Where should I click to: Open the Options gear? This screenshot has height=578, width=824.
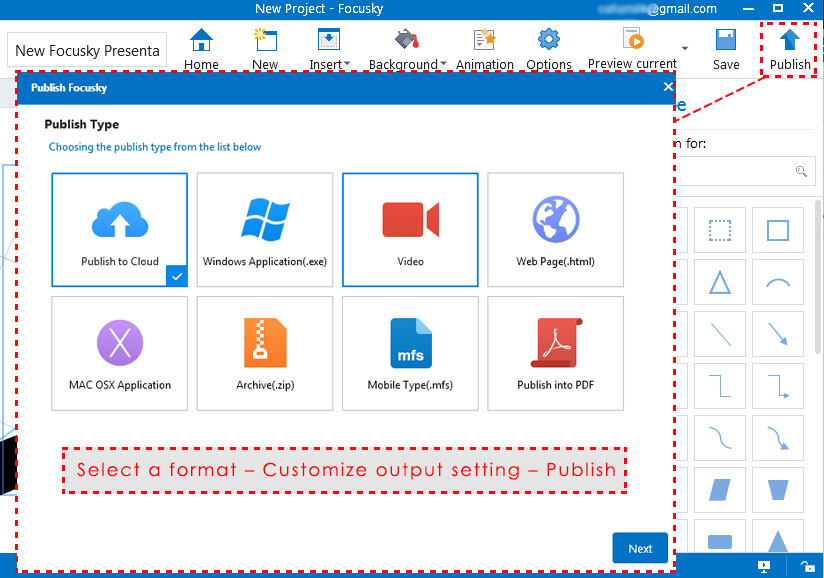pos(549,49)
